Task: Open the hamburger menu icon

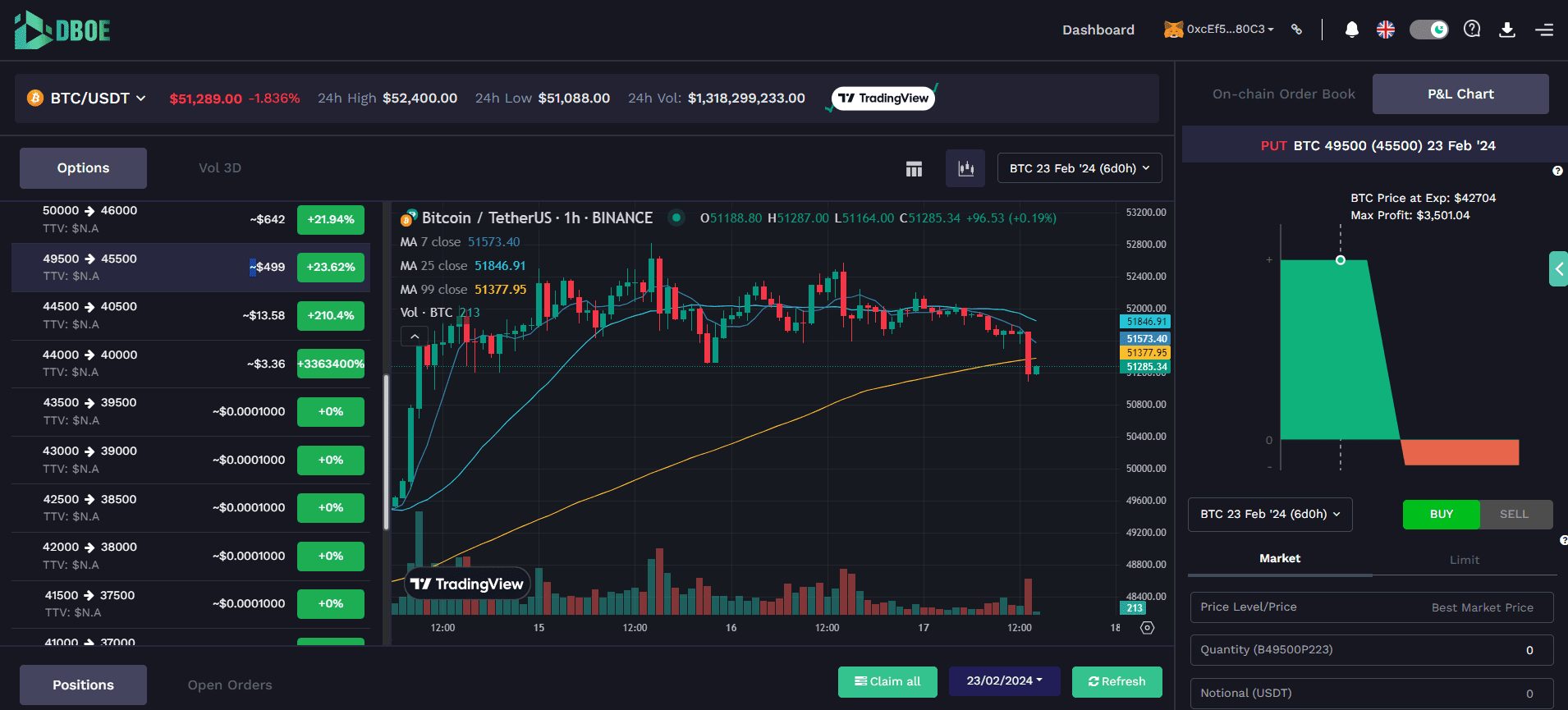Action: 1544,30
